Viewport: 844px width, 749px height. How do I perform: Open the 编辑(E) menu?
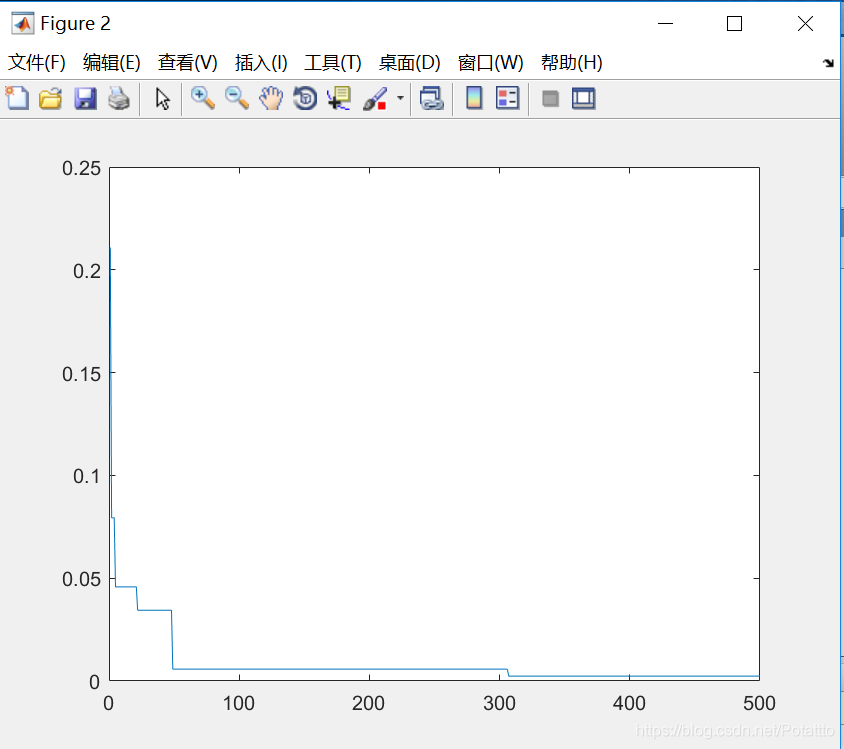coord(111,63)
